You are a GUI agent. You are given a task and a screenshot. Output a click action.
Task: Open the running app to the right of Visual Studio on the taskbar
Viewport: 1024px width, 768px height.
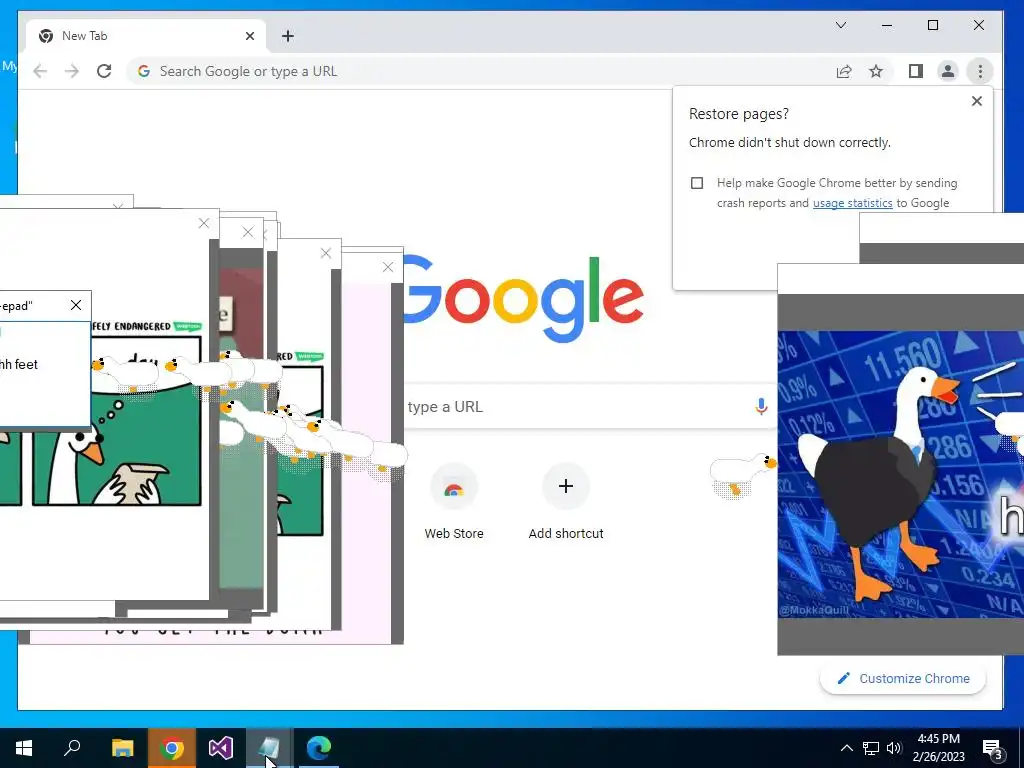tap(269, 748)
